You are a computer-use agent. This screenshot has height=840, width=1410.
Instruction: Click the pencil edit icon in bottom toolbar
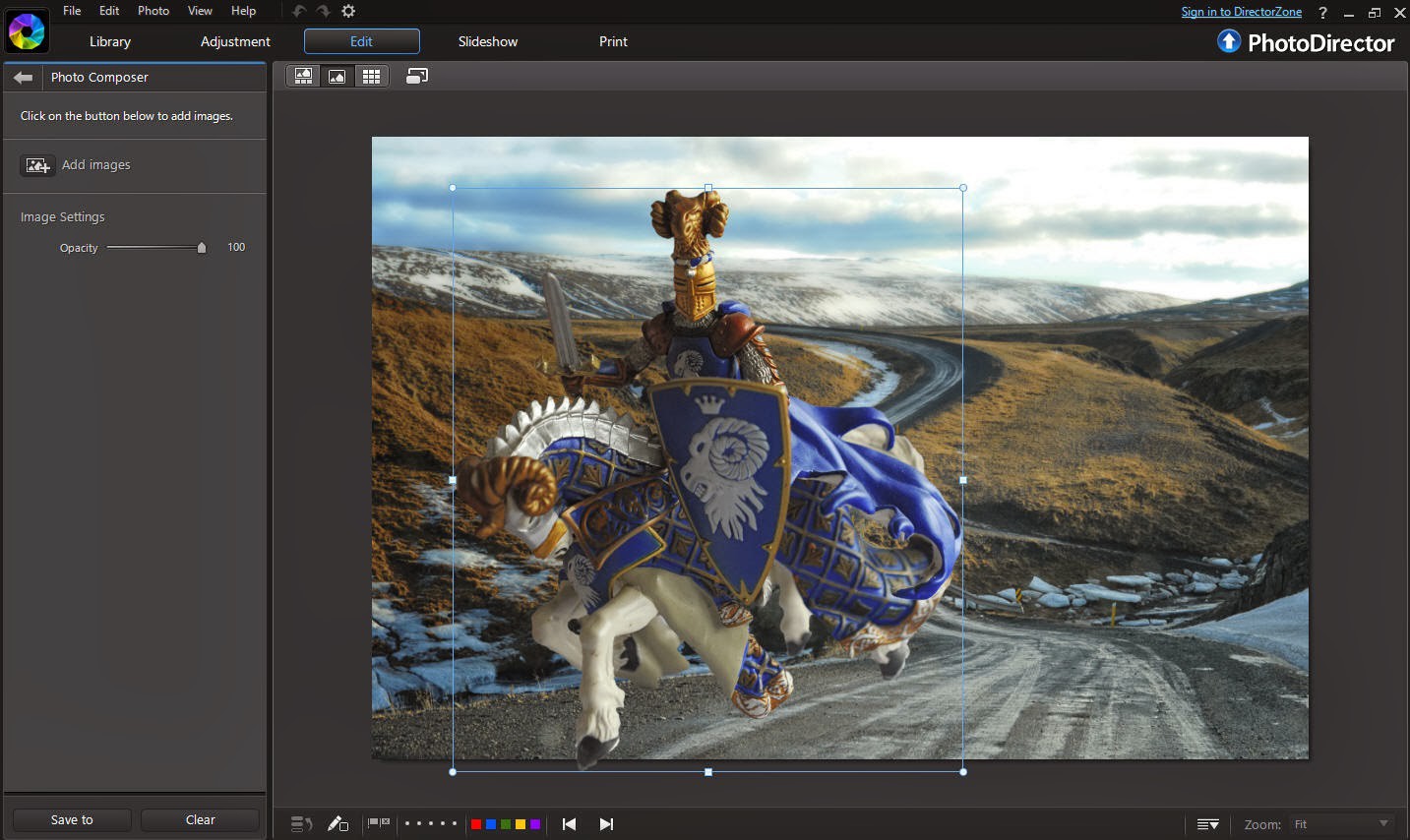click(x=337, y=824)
